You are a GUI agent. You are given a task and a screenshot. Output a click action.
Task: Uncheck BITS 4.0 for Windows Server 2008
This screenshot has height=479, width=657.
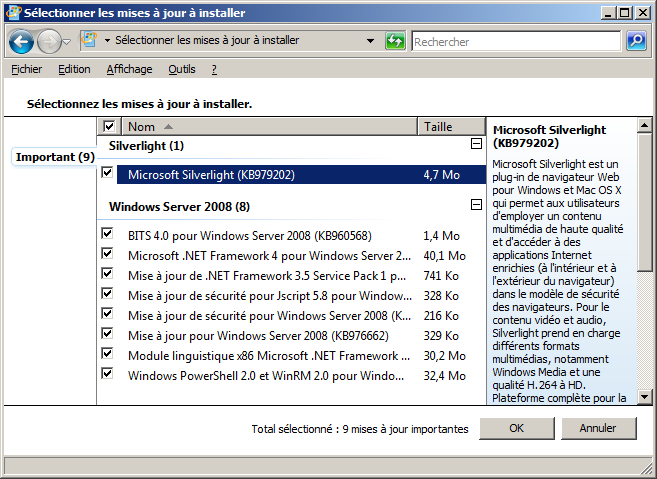click(x=108, y=235)
